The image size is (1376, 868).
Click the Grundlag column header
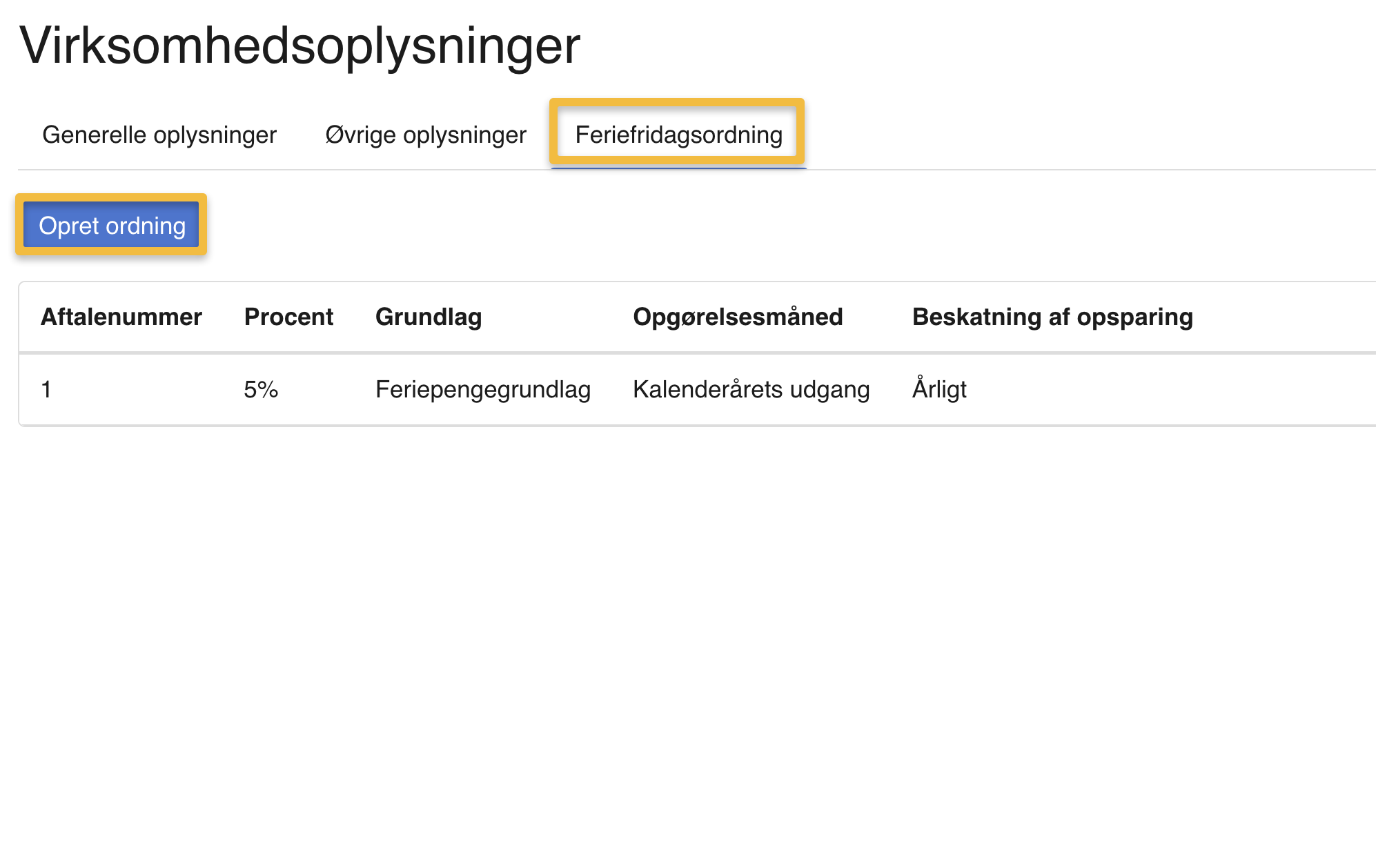click(x=429, y=317)
